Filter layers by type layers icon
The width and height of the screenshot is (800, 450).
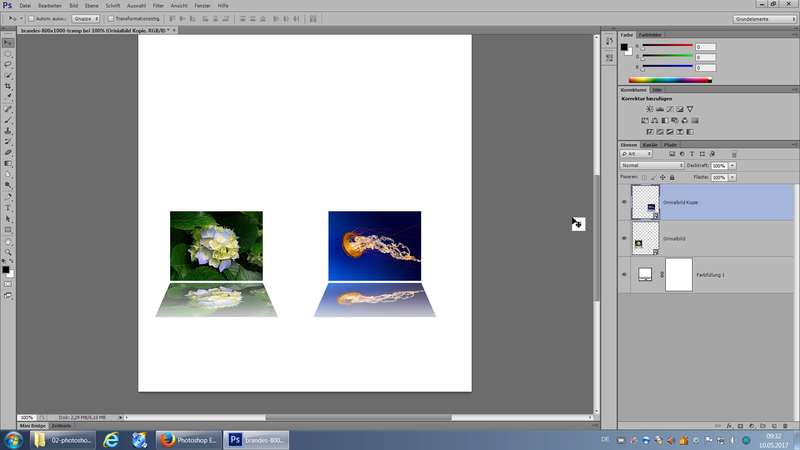[692, 154]
